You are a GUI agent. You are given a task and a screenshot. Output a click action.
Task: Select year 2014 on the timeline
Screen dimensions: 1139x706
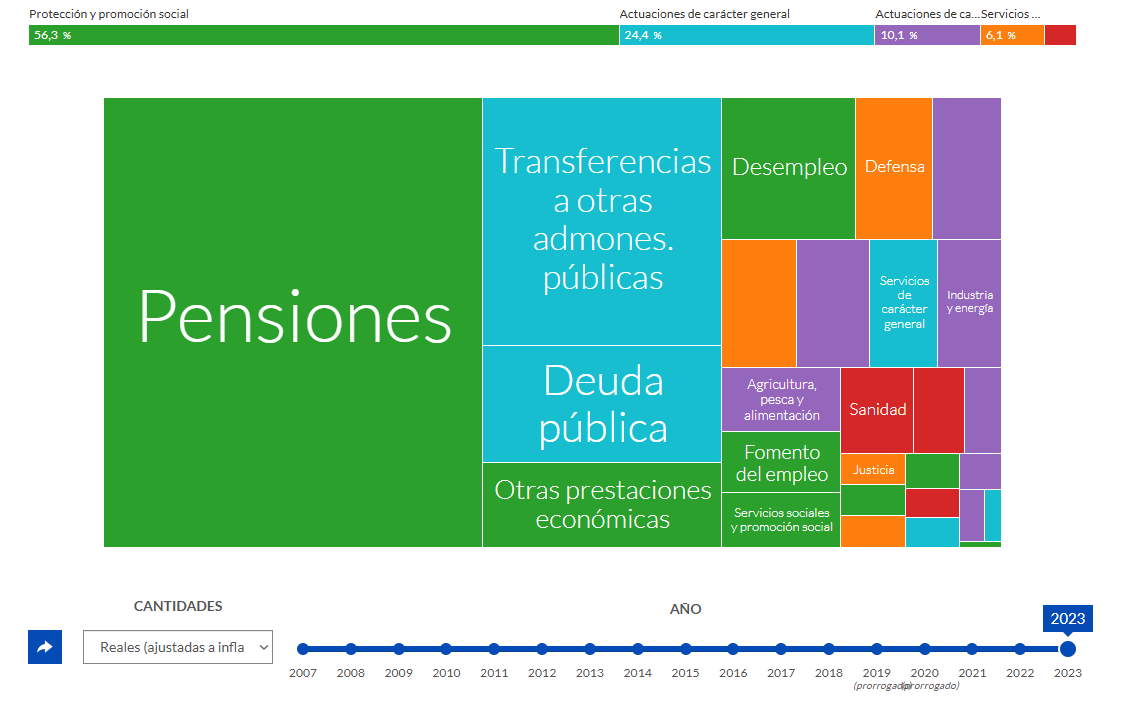tap(638, 649)
